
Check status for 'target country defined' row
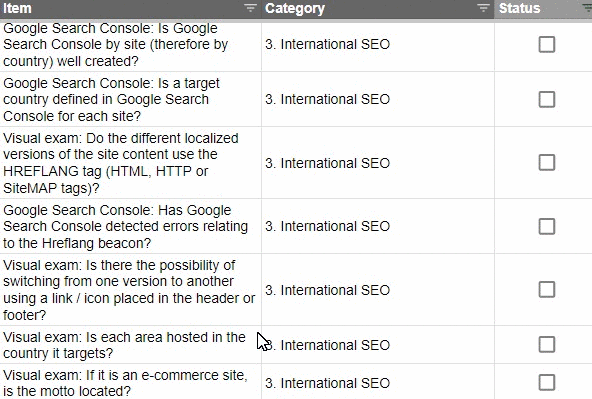(546, 100)
